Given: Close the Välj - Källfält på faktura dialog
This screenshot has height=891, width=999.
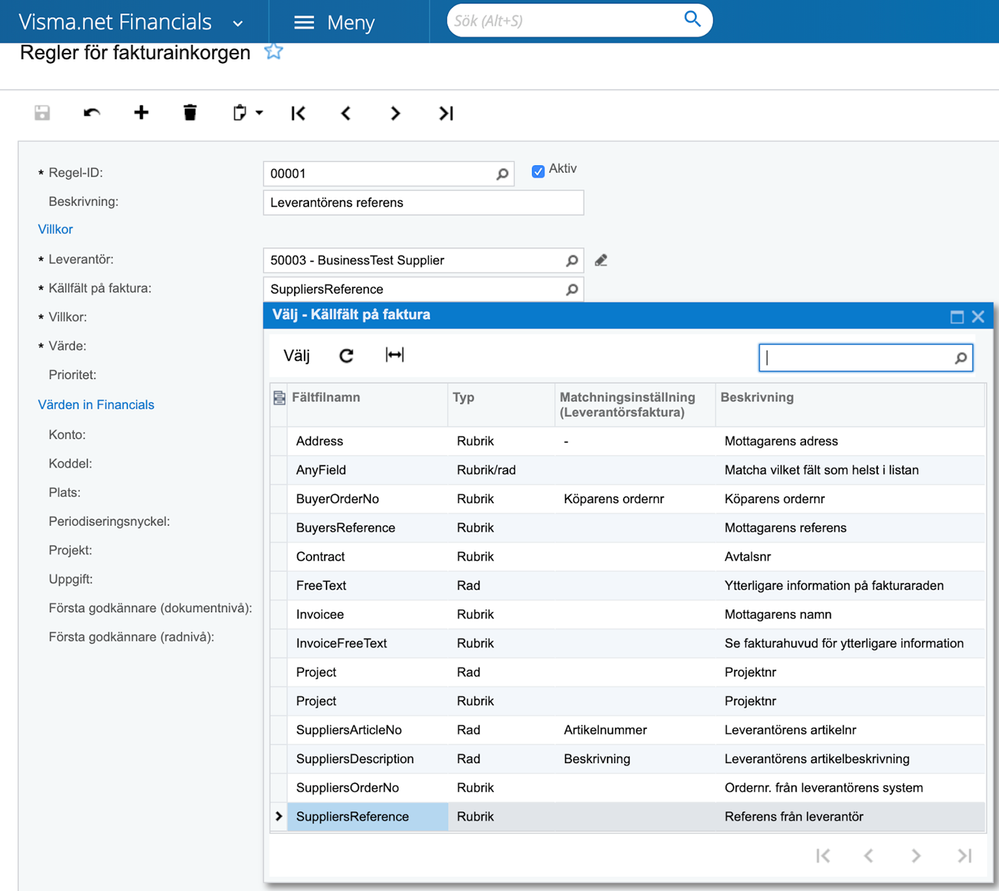Looking at the screenshot, I should [x=978, y=317].
